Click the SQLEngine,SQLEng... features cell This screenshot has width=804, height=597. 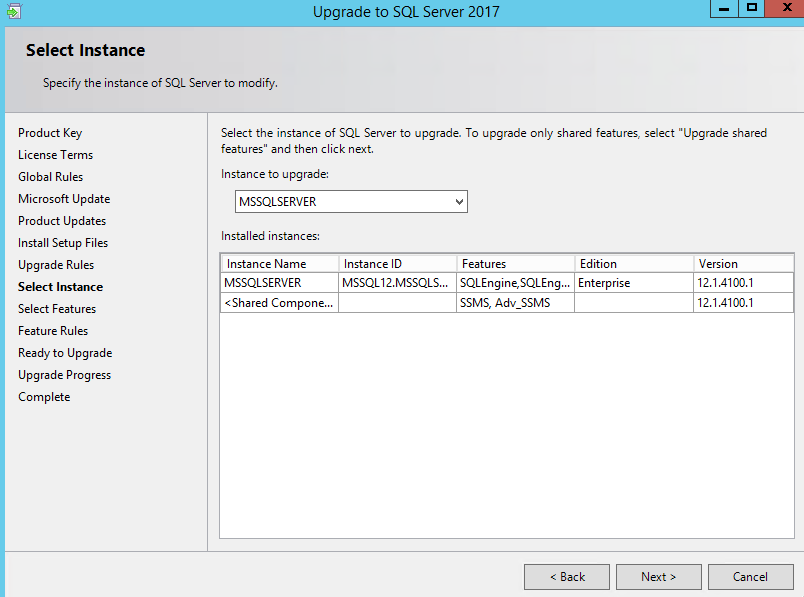point(516,283)
